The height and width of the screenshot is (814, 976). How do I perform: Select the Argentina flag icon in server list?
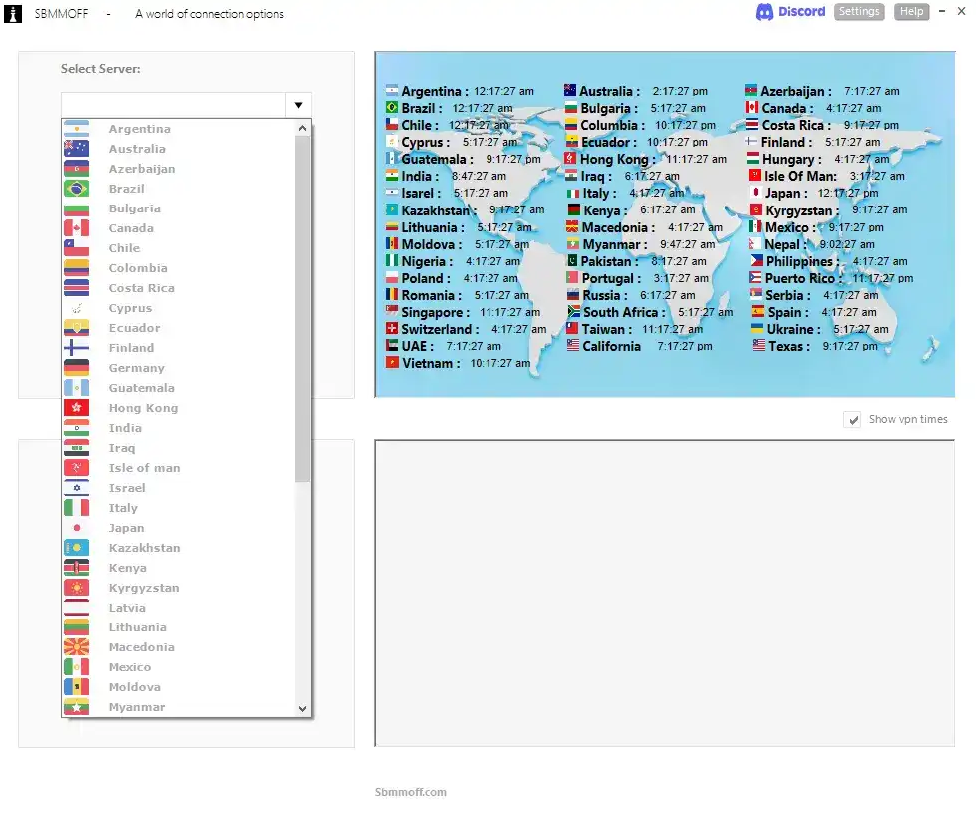76,128
